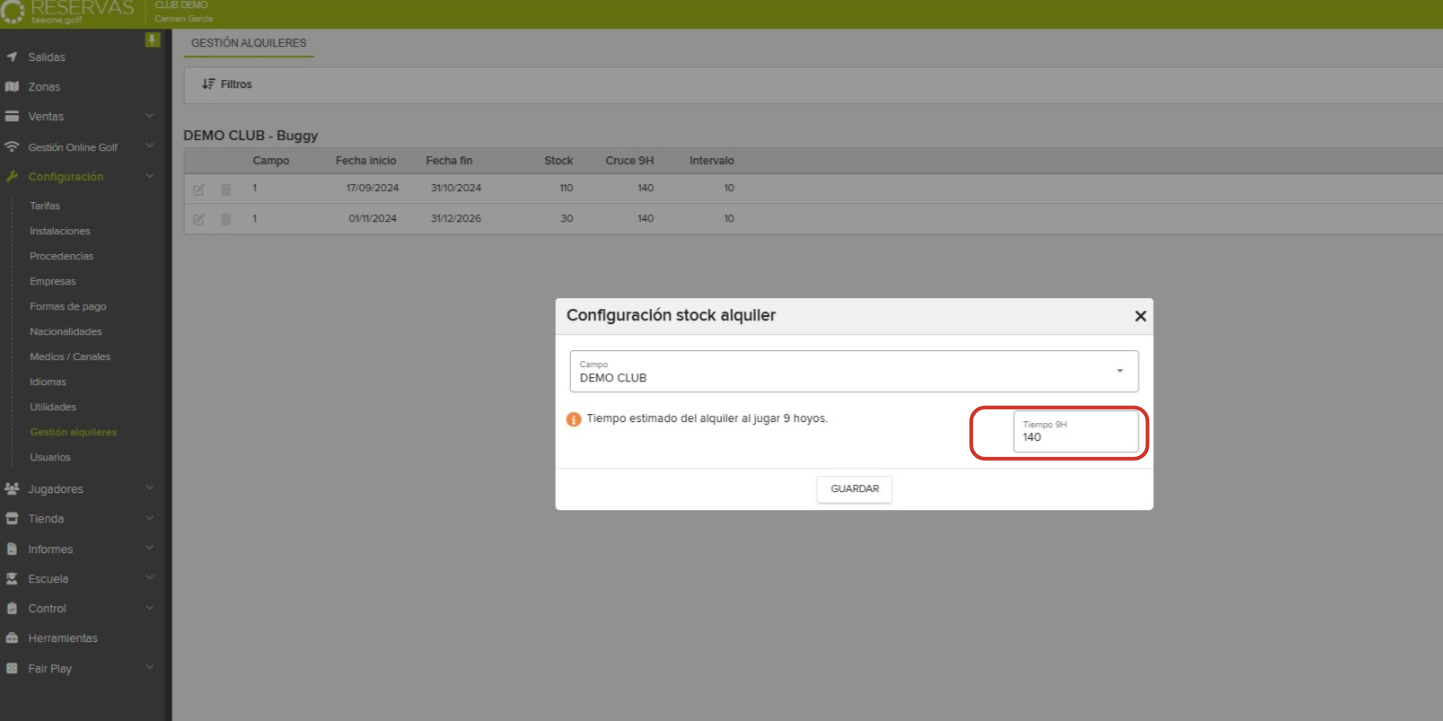
Task: Click the Zonas map icon
Action: [x=12, y=87]
